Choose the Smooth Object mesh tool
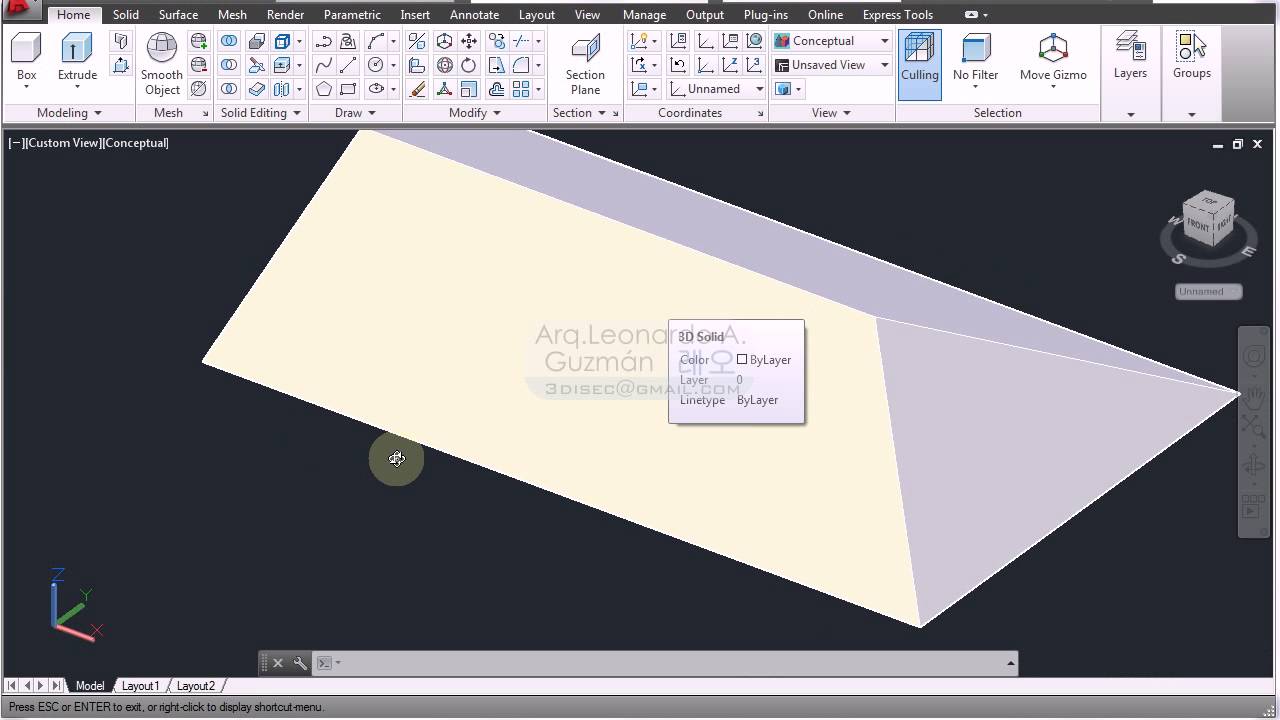 coord(162,64)
